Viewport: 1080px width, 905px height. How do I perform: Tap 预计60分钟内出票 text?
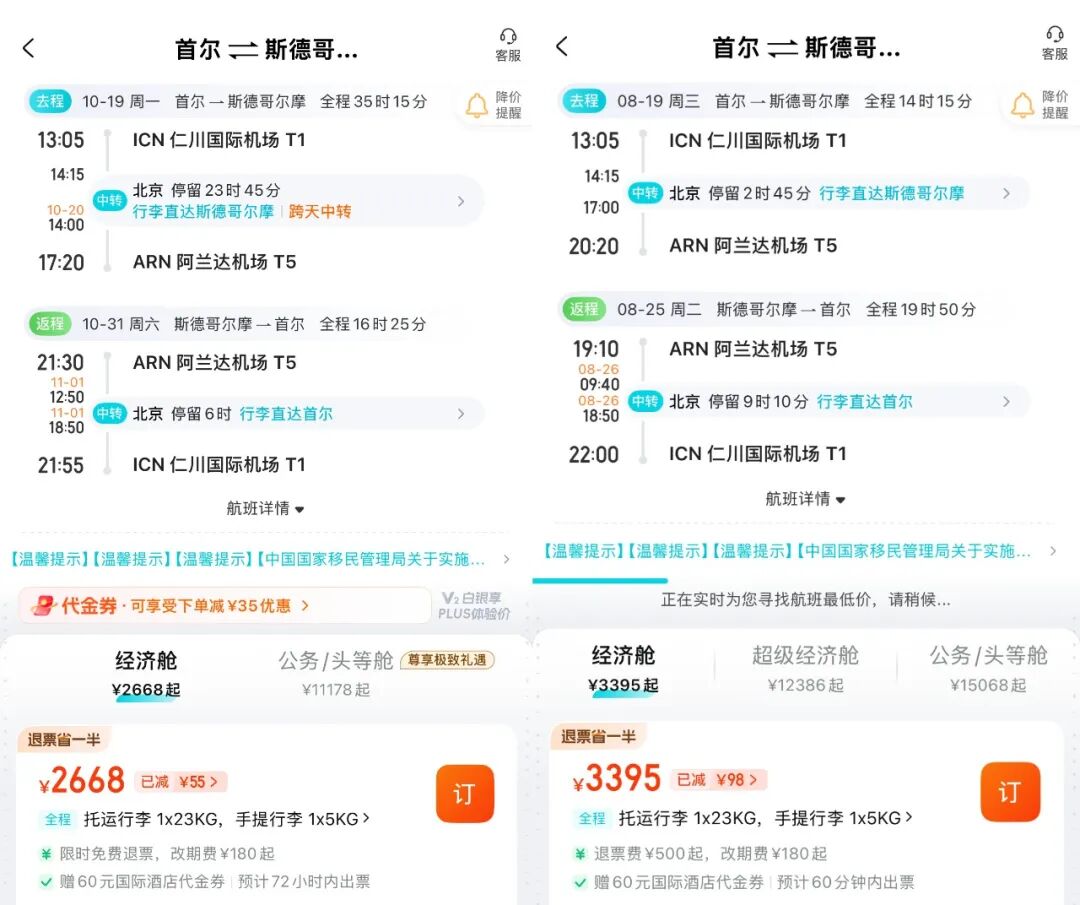(x=846, y=882)
